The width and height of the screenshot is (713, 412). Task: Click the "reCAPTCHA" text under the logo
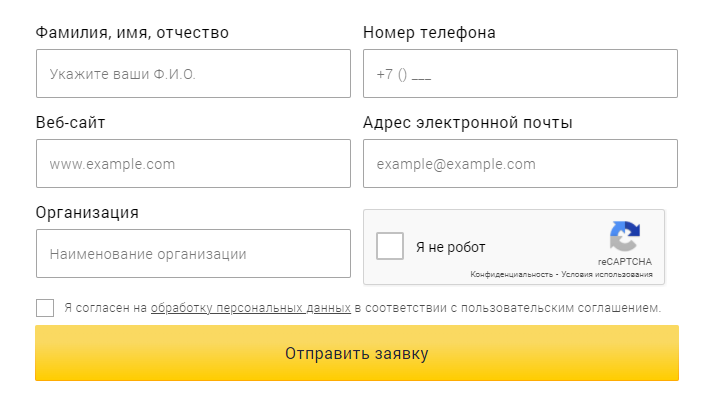pos(625,261)
